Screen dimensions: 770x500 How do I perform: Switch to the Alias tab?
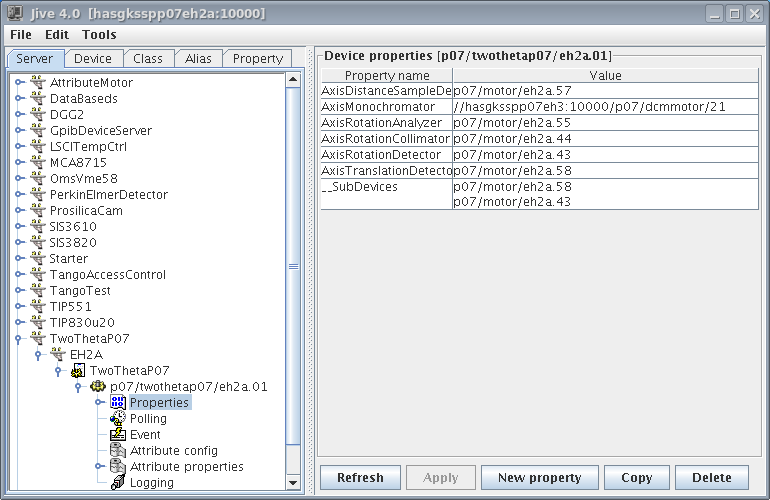(x=198, y=58)
